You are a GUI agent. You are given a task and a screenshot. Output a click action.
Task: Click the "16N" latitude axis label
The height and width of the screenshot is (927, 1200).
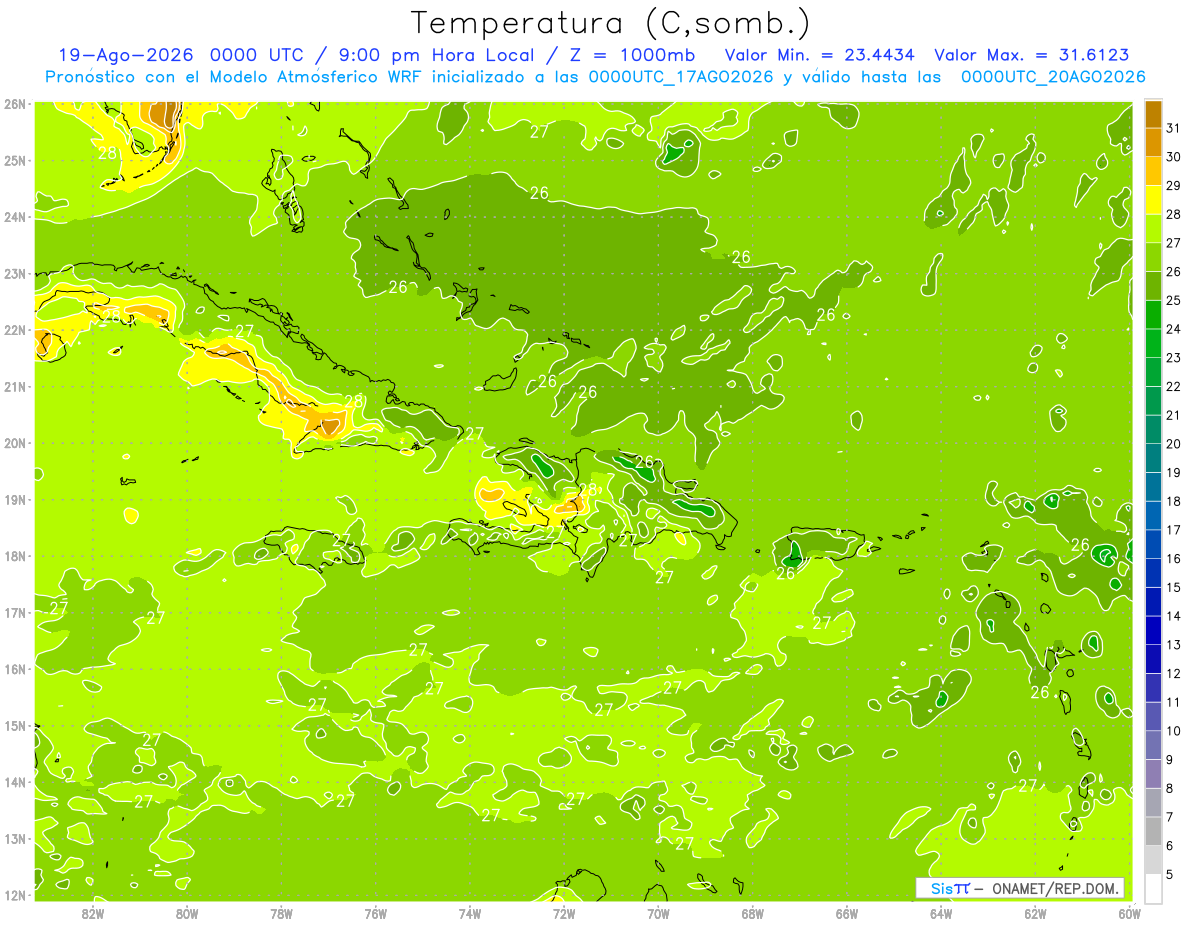[15, 669]
